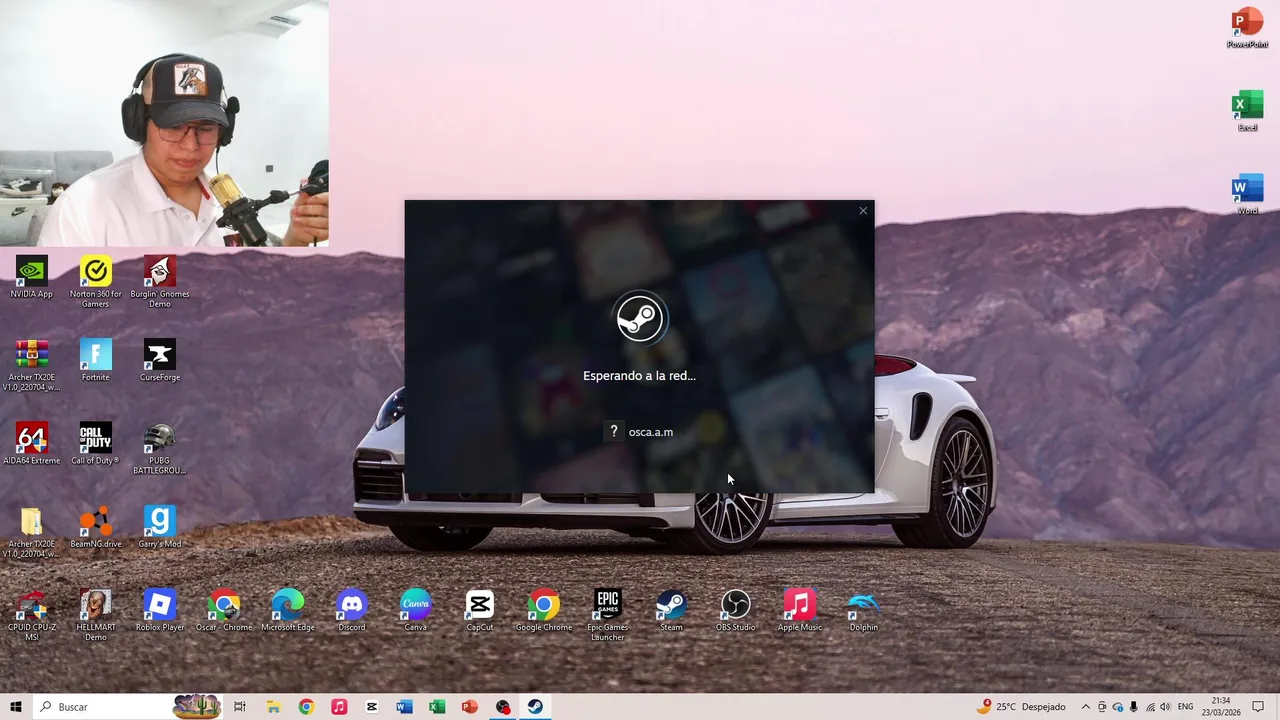Launch BeamNG.drive from desktop

point(96,527)
